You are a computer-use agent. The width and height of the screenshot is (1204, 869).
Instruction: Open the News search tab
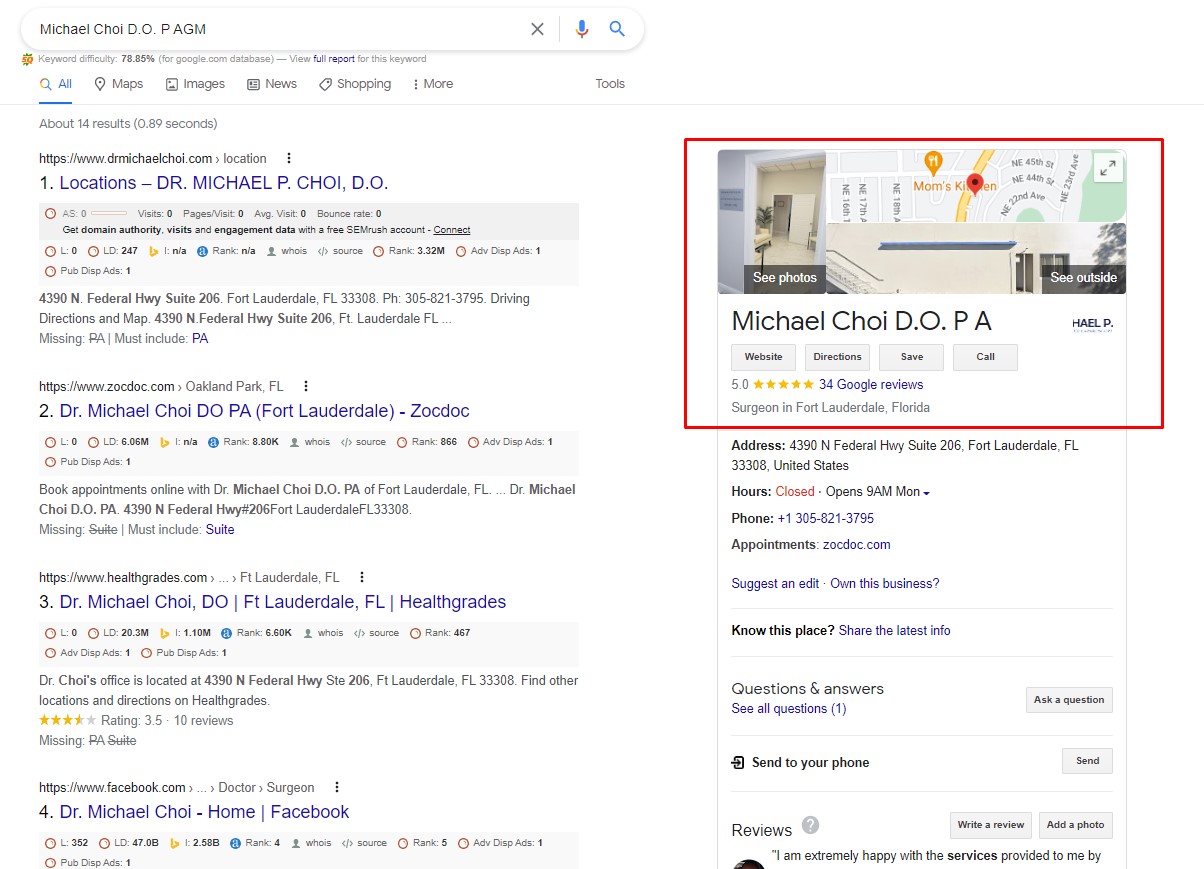(272, 84)
